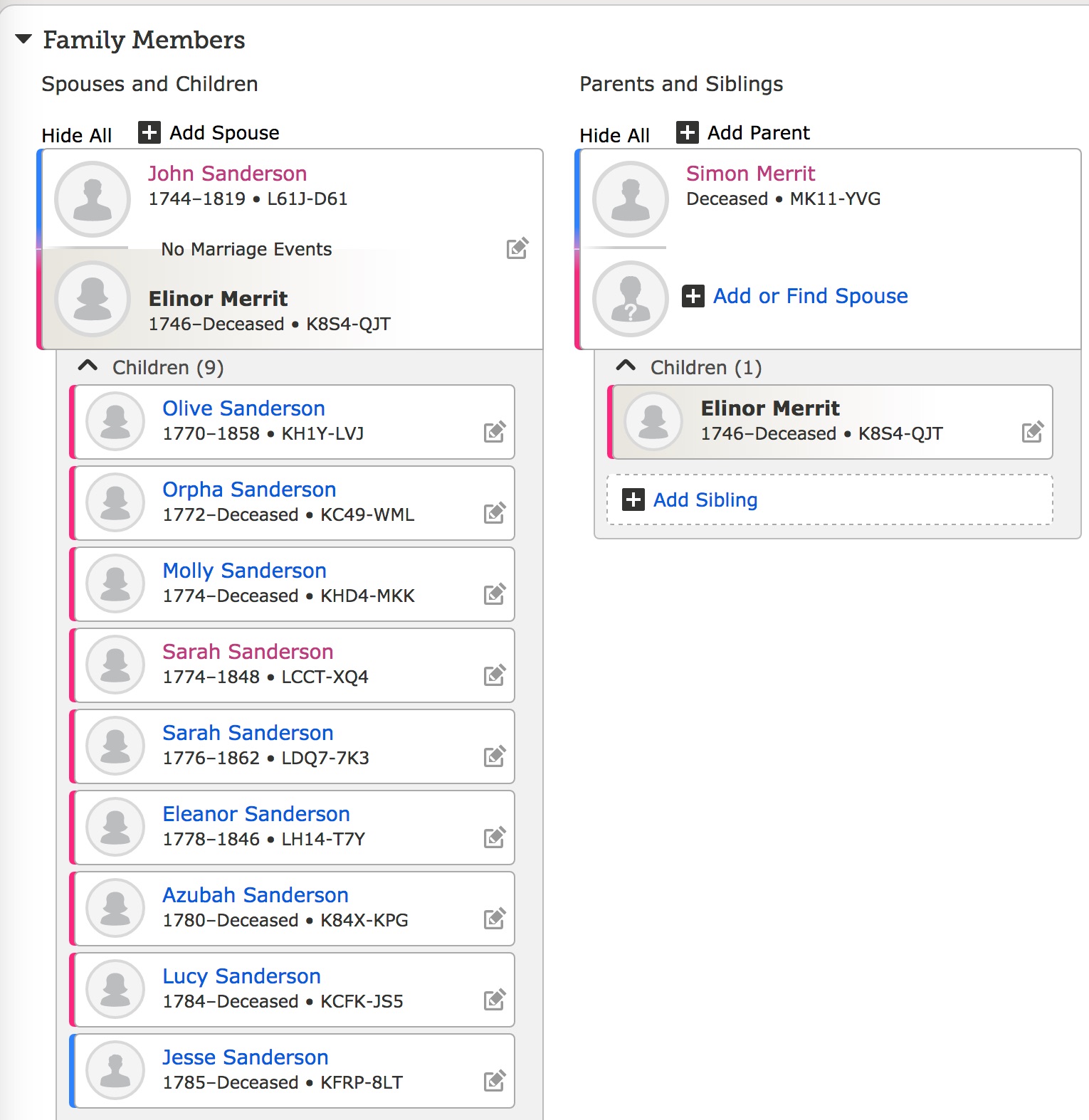Open Simon Merrit's profile
This screenshot has width=1089, height=1120.
click(x=750, y=174)
